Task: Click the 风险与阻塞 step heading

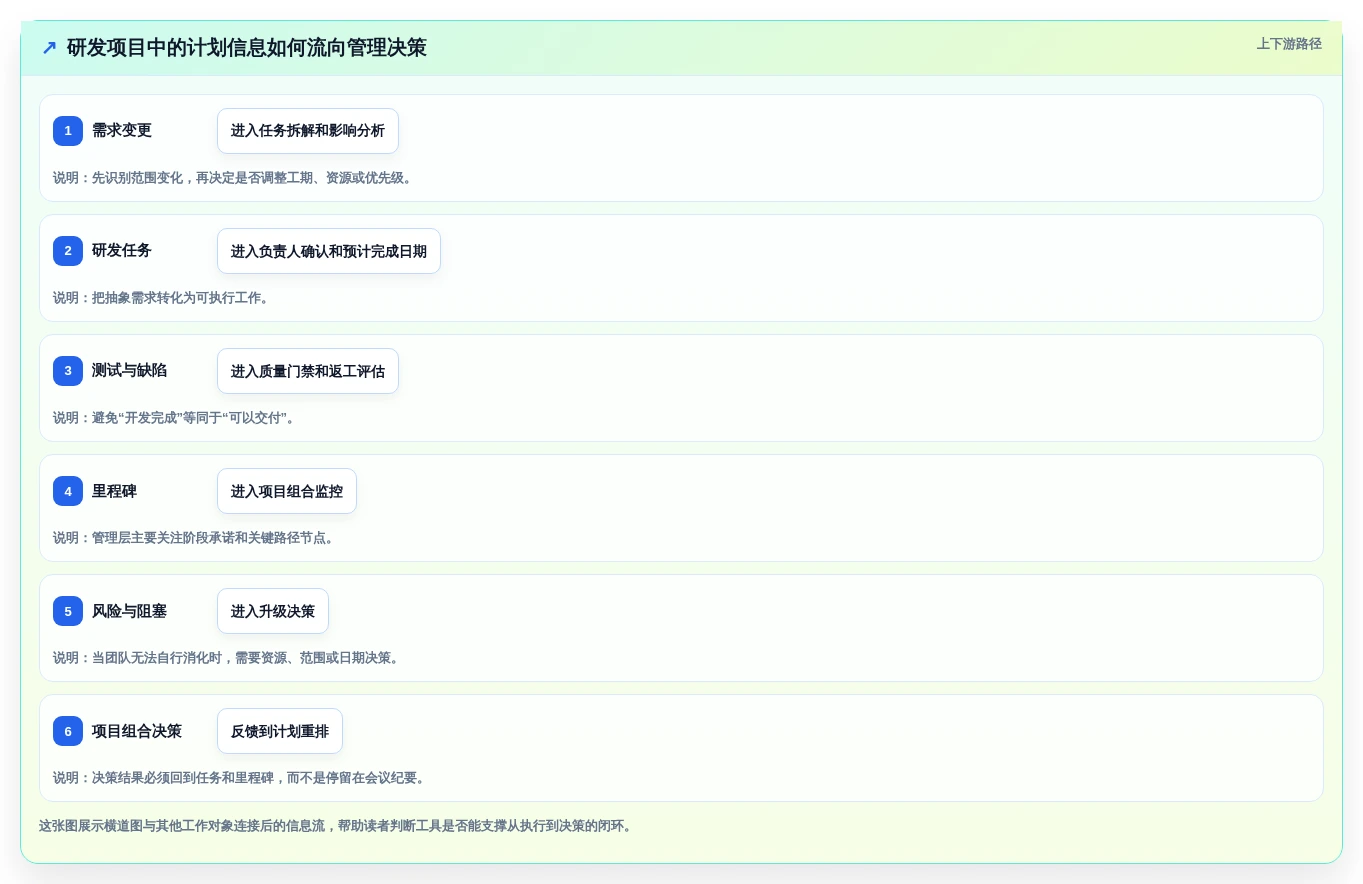Action: (130, 611)
